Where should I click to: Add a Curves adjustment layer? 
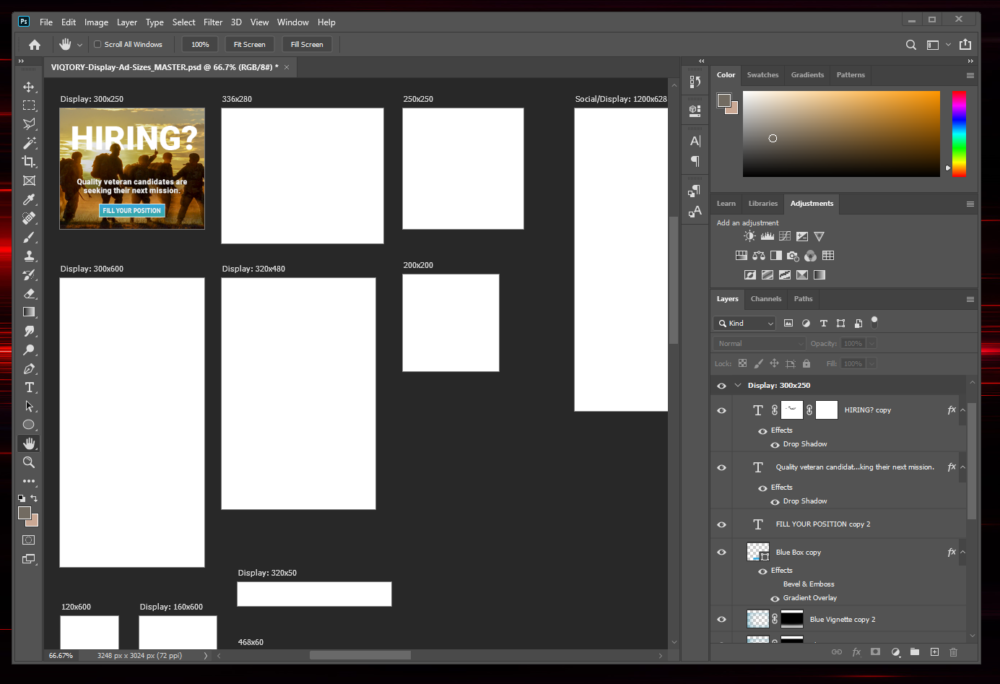(785, 236)
